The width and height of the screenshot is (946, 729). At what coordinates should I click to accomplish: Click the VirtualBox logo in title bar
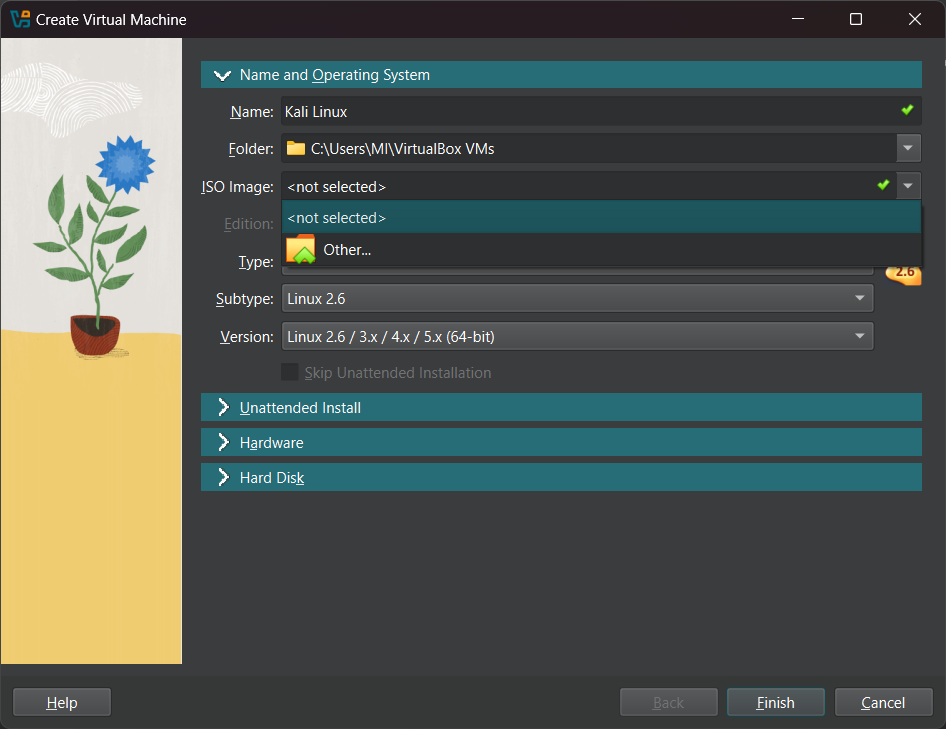pos(19,19)
